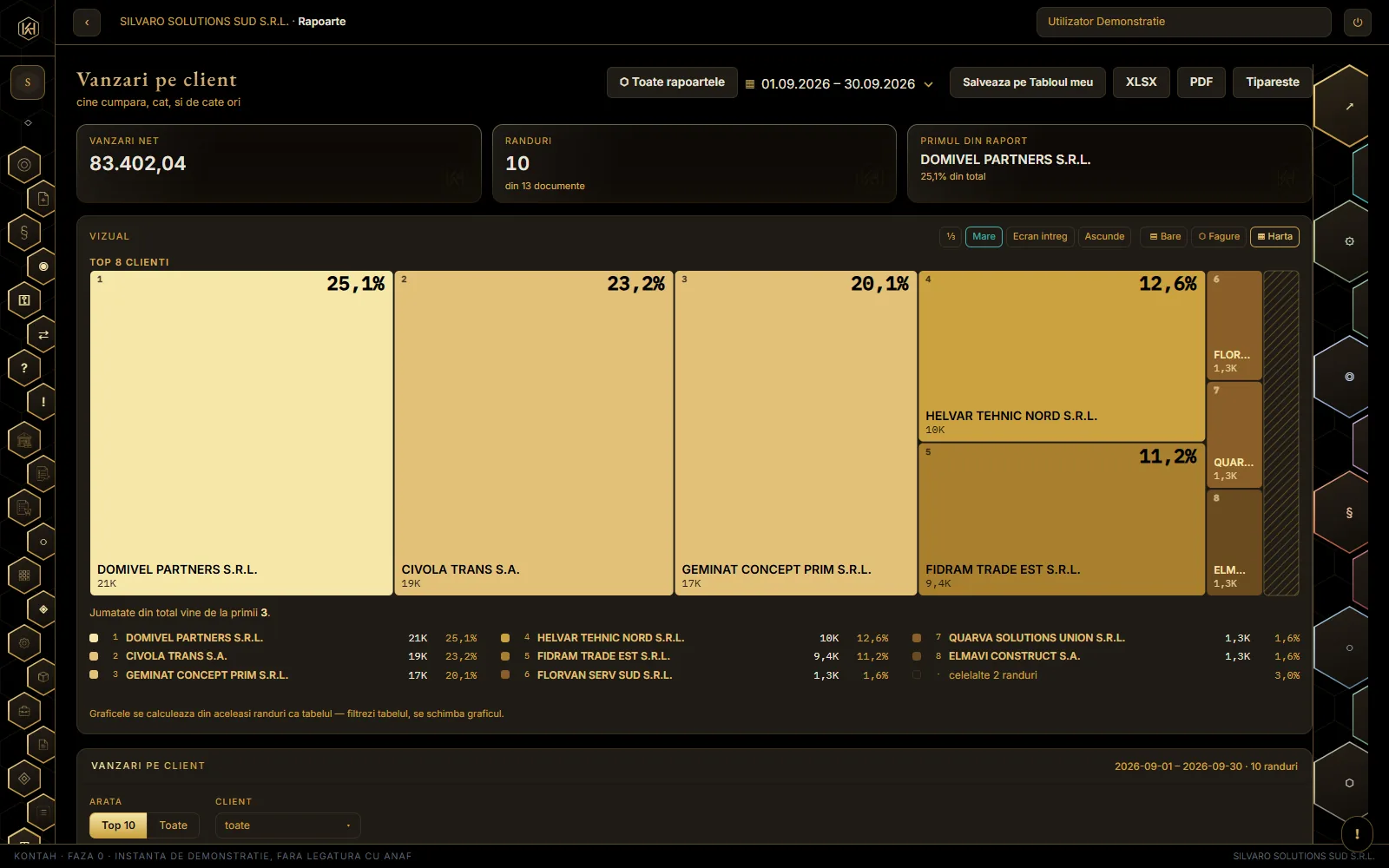Screen dimensions: 1389x868
Task: Open the grid hexagon icon in left sidebar
Action: [24, 575]
